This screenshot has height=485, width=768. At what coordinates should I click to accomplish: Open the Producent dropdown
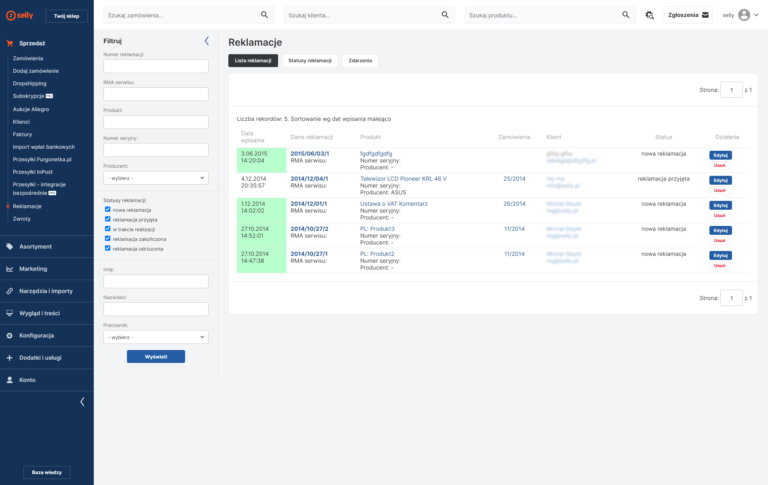155,177
